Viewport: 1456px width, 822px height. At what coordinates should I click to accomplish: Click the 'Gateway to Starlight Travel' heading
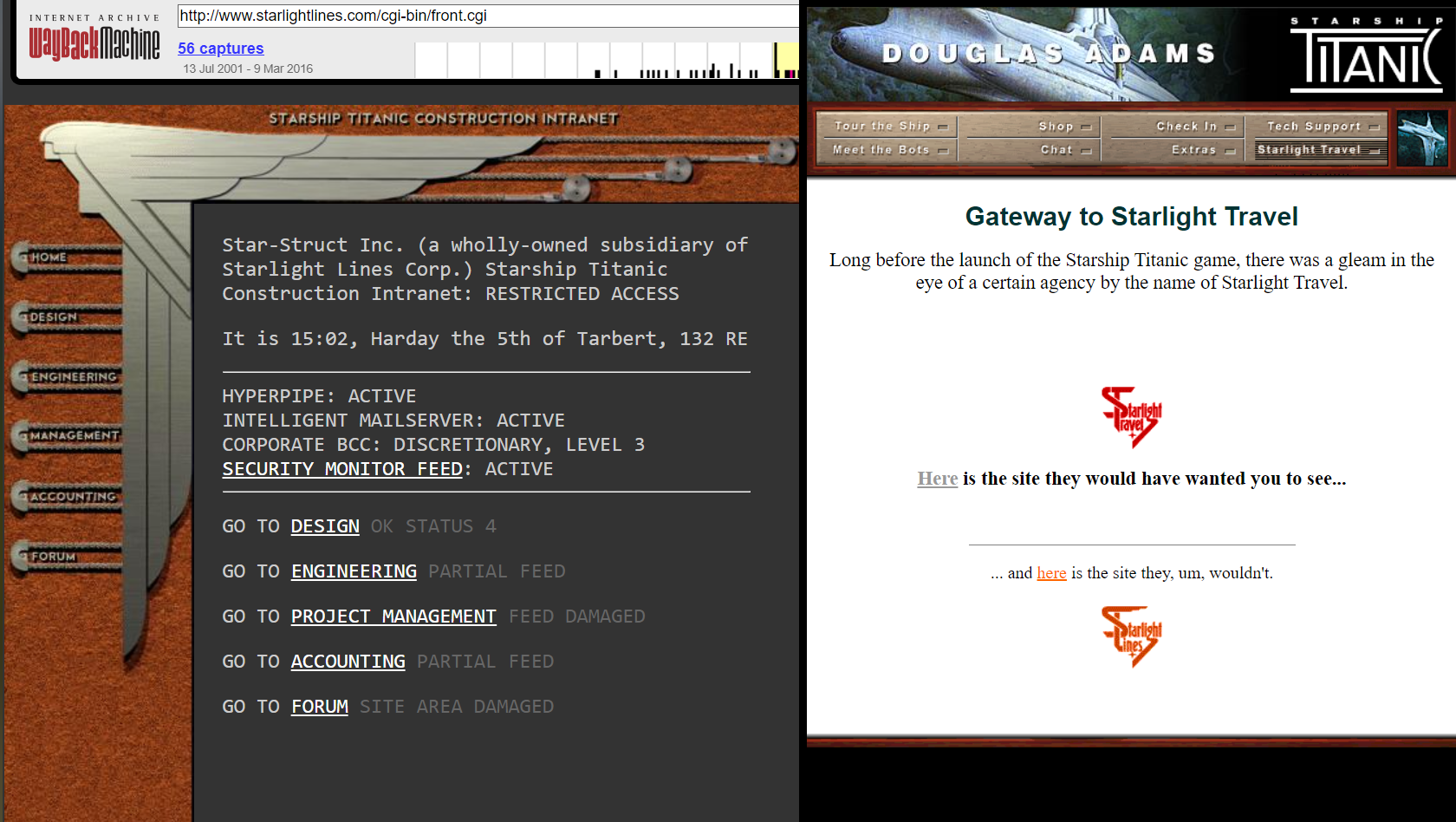click(1132, 217)
